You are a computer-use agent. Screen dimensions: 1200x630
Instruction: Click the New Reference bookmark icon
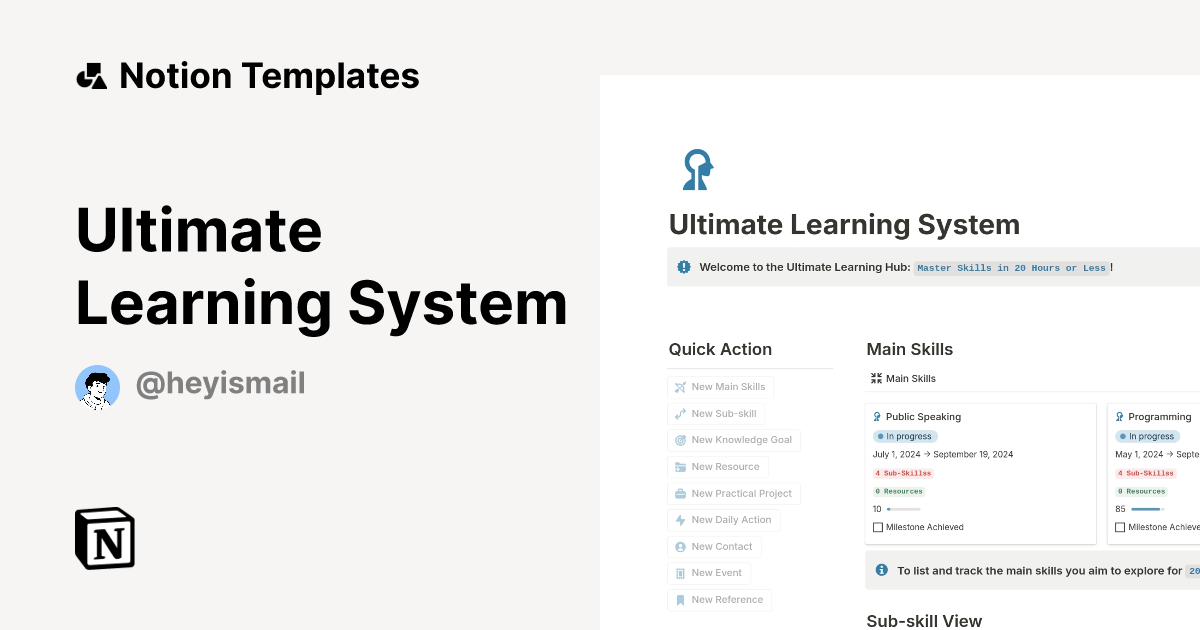coord(682,599)
